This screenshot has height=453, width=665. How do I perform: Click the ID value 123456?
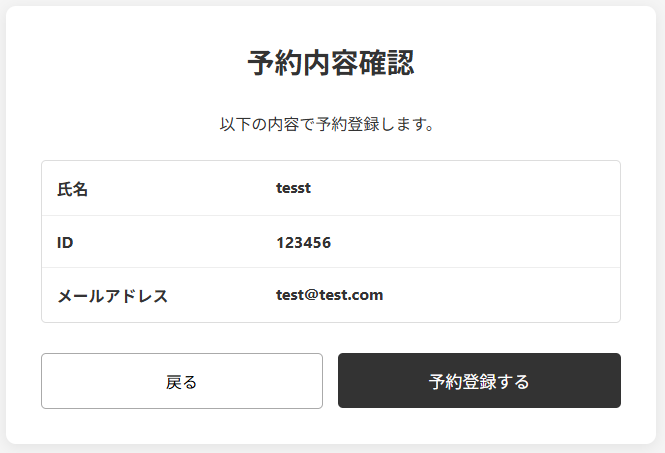[x=304, y=243]
